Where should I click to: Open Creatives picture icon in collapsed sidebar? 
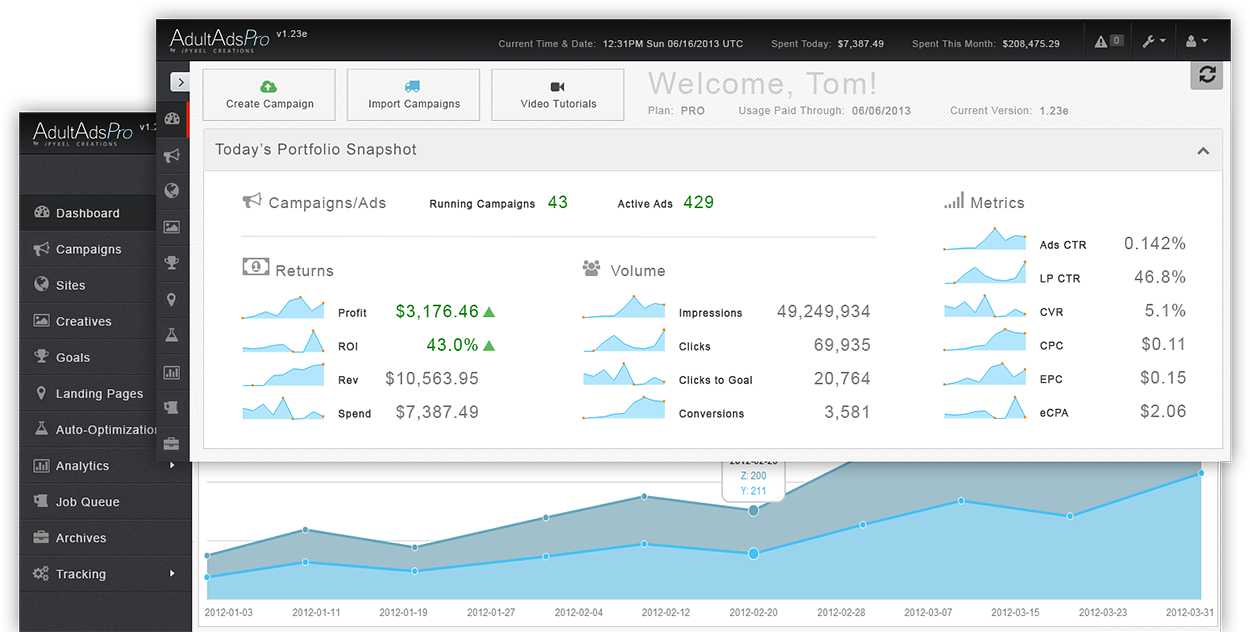(172, 227)
